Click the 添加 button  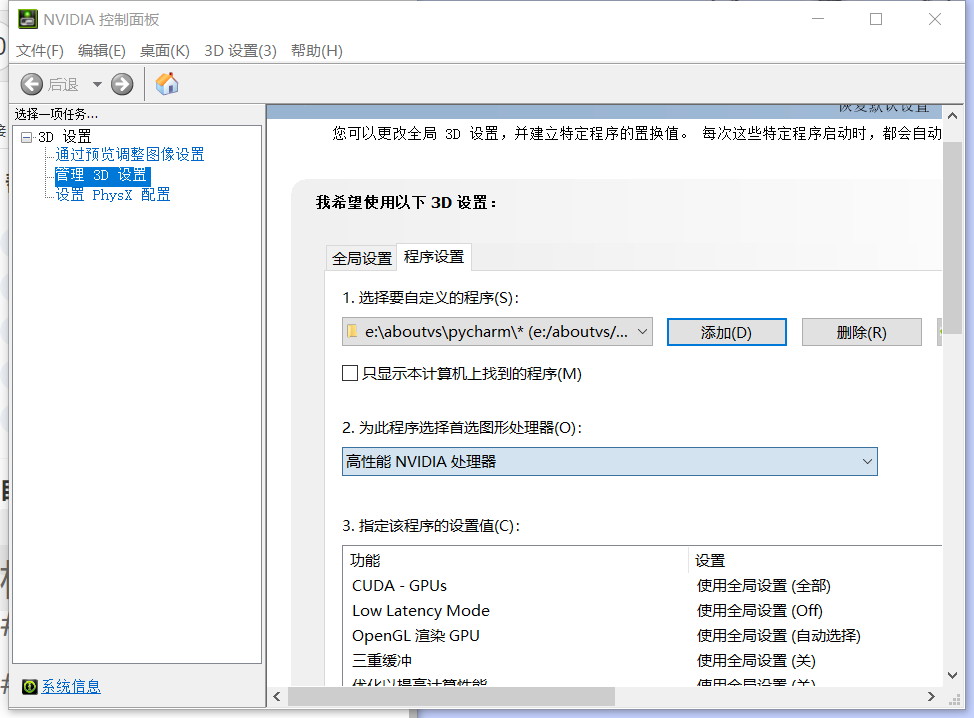(726, 331)
